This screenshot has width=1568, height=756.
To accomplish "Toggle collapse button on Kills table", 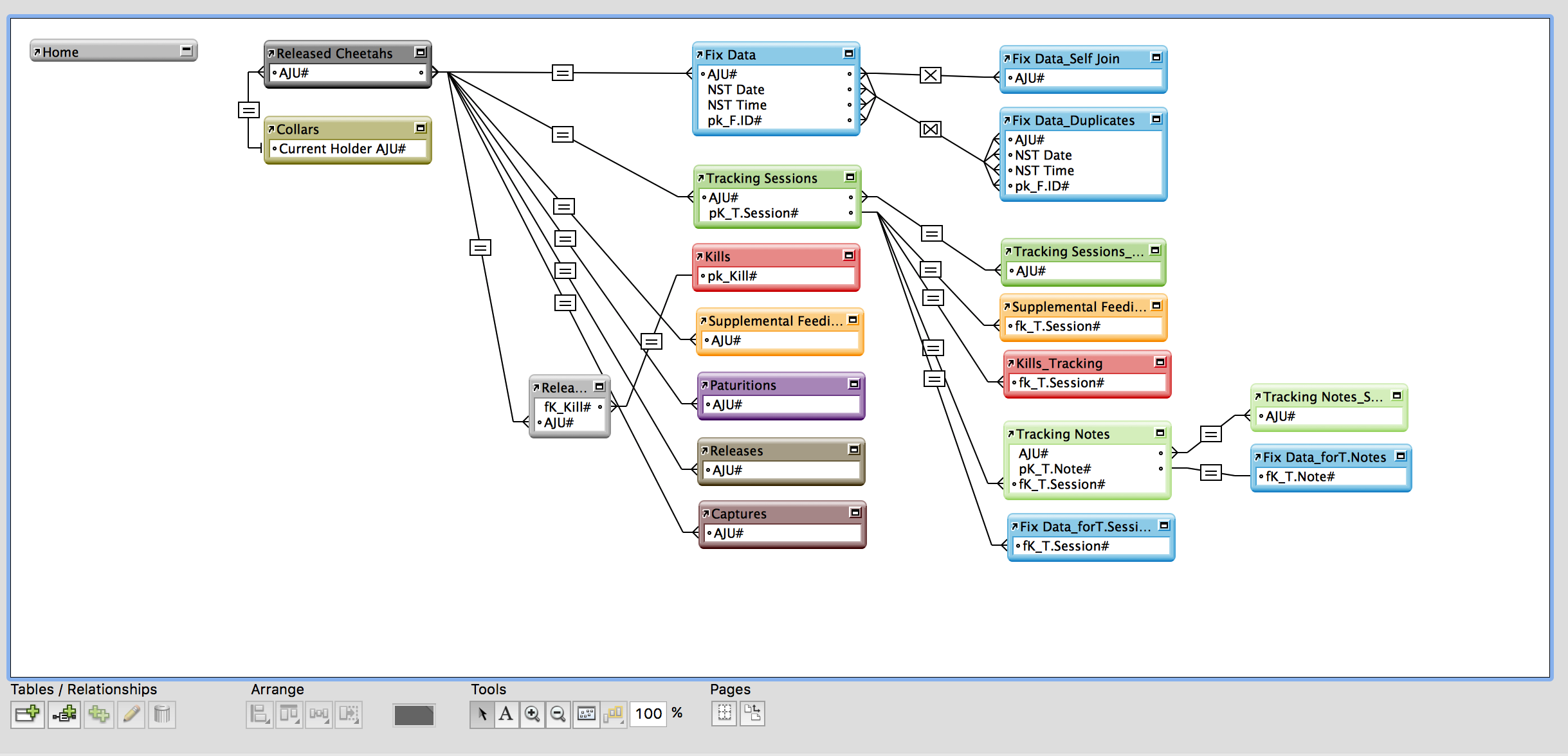I will 848,255.
